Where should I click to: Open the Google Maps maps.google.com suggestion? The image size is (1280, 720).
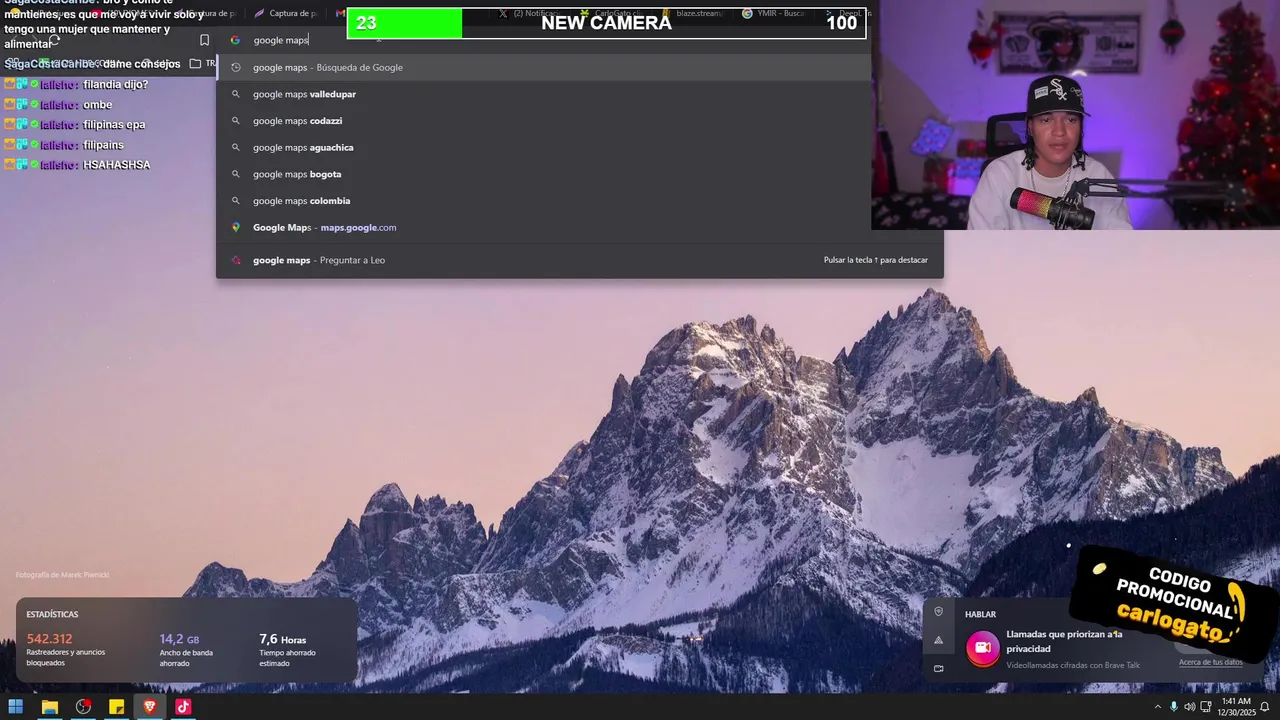[x=580, y=227]
